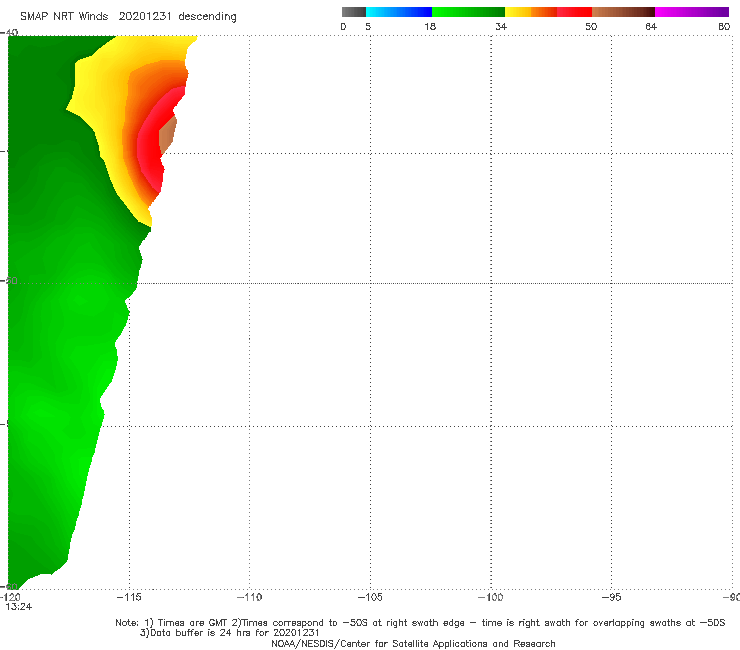The height and width of the screenshot is (650, 740).
Task: Click the brown 50-64 segment of color bar
Action: [623, 12]
